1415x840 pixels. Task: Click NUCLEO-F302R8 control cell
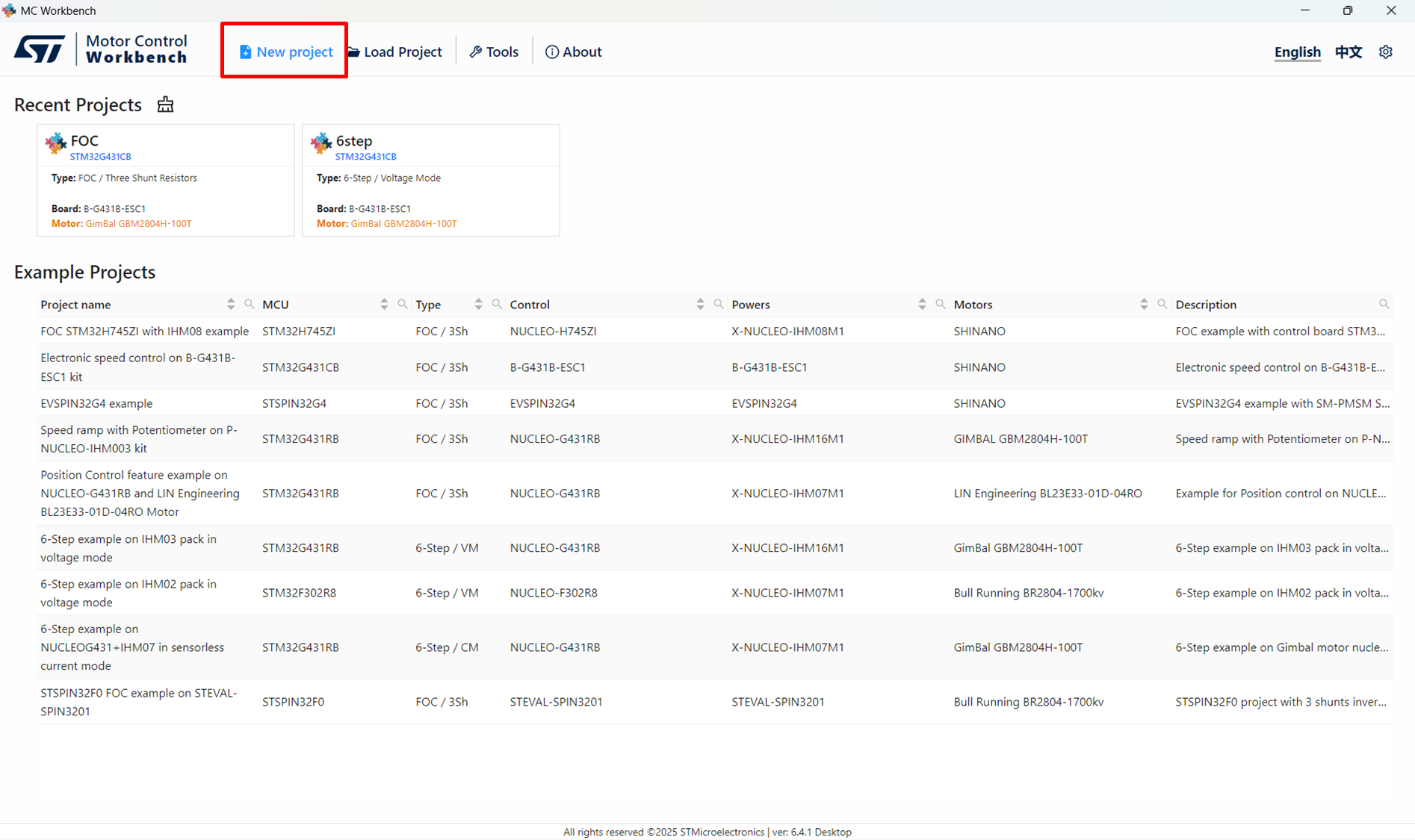pos(554,593)
